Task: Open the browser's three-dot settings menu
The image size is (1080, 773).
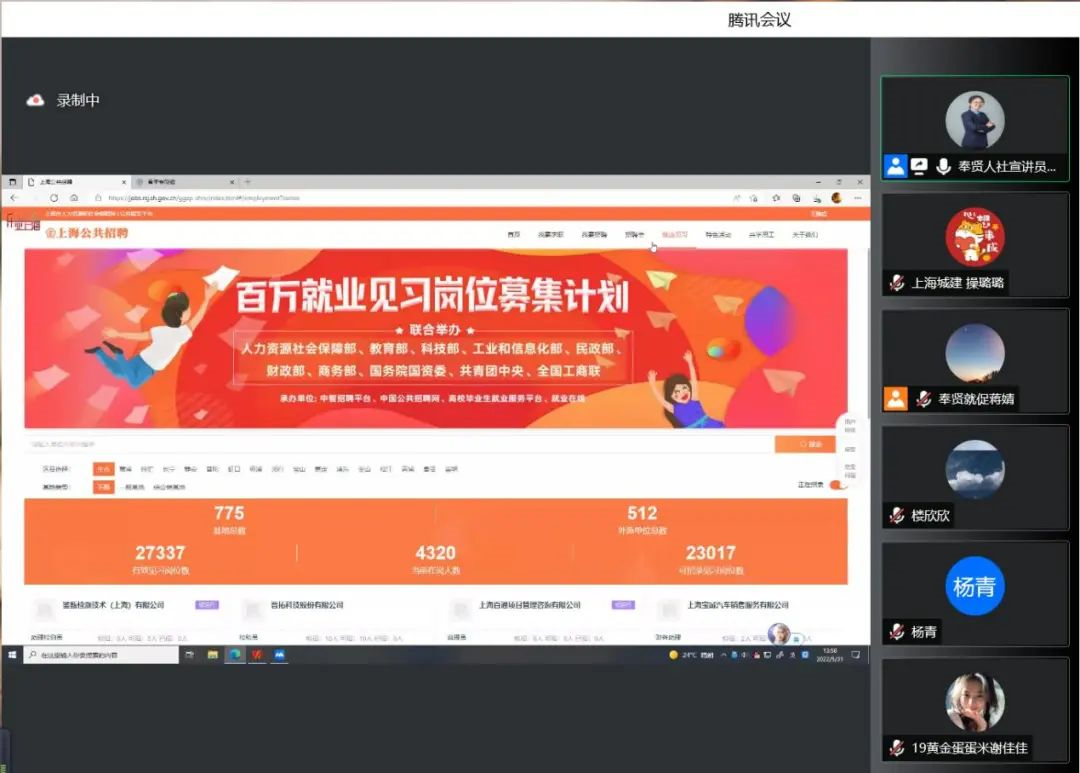Action: [x=858, y=198]
